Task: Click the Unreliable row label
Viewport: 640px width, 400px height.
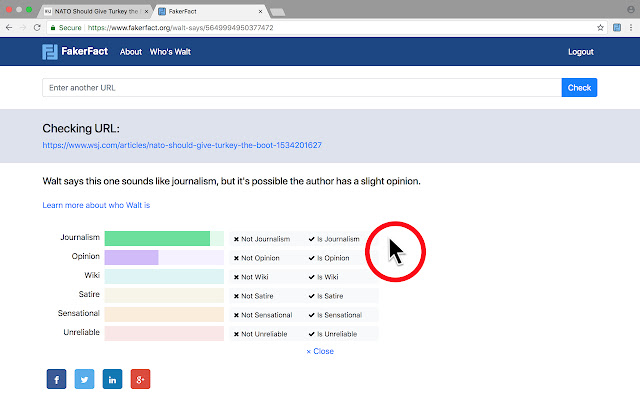Action: point(82,332)
